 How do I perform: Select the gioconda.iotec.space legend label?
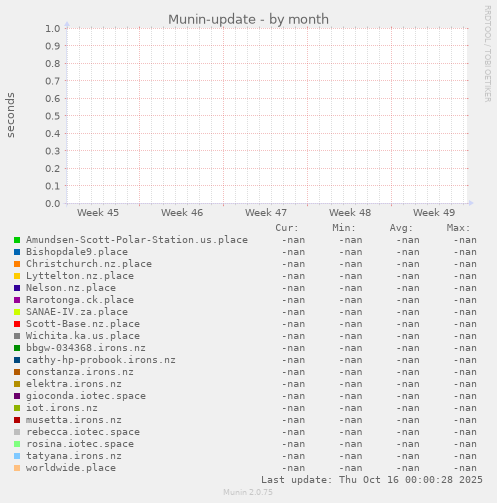coord(86,396)
